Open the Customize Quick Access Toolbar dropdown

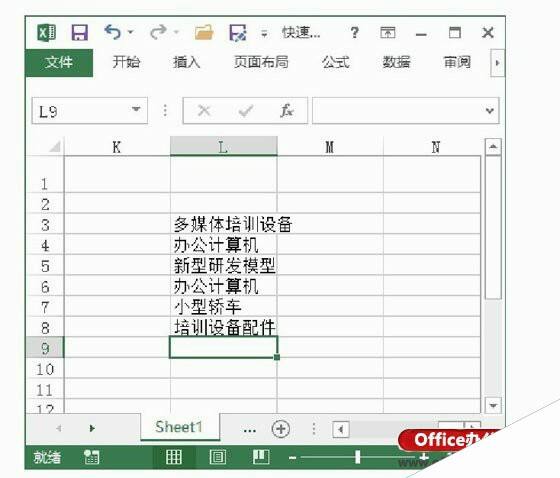[264, 34]
